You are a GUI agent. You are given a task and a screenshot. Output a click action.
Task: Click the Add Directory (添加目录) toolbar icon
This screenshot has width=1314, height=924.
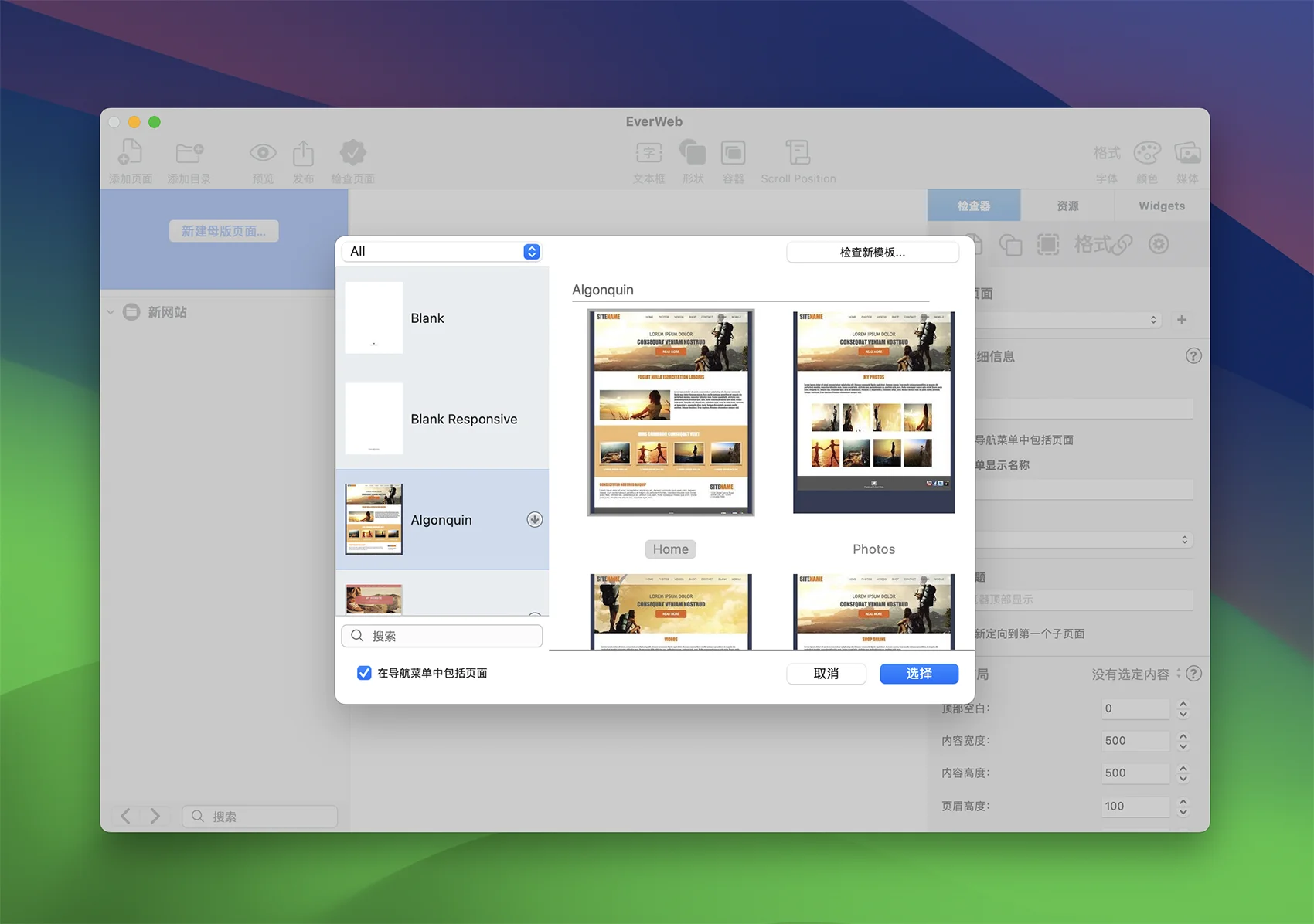point(189,152)
